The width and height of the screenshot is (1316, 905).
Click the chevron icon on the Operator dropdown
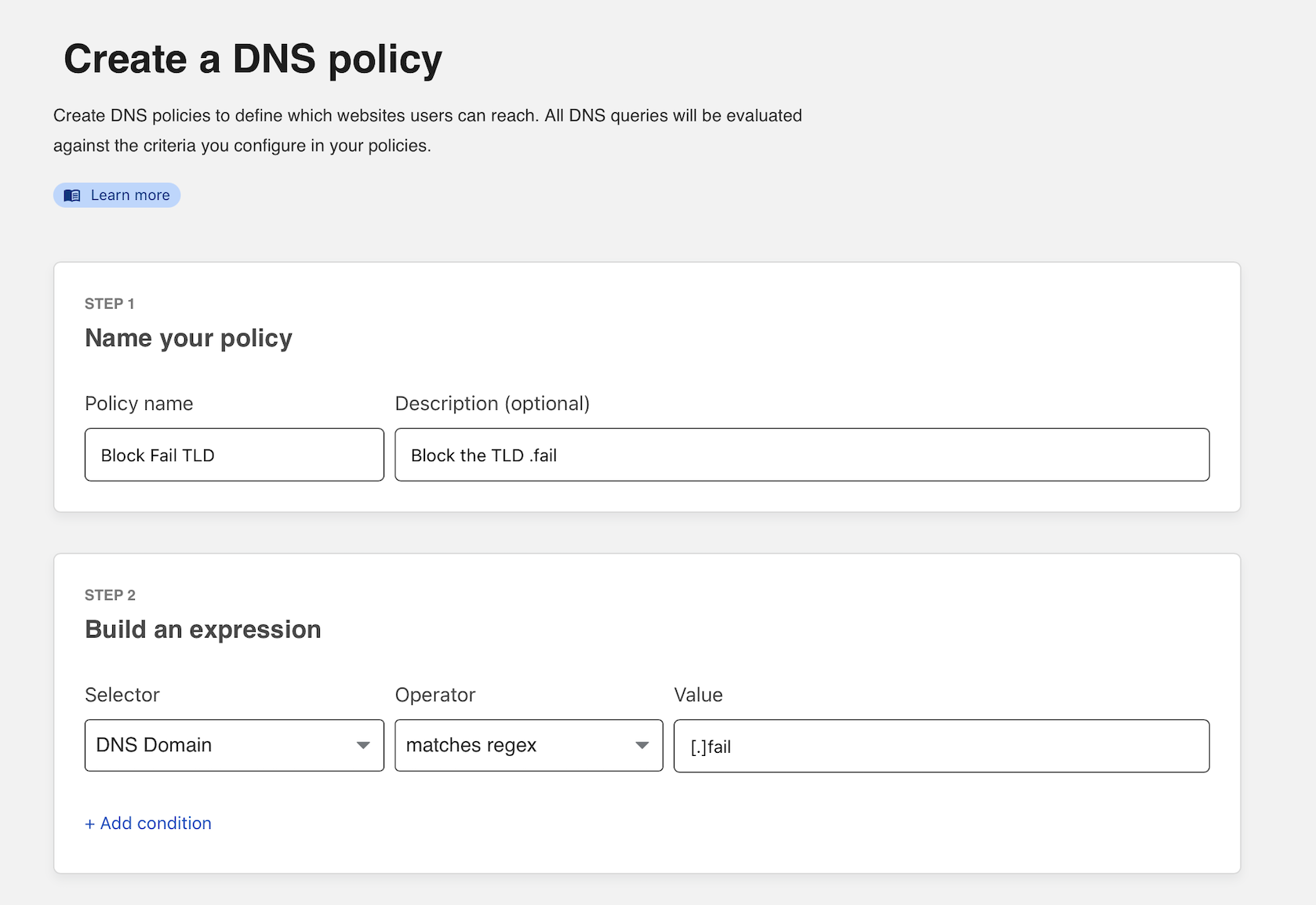(642, 745)
